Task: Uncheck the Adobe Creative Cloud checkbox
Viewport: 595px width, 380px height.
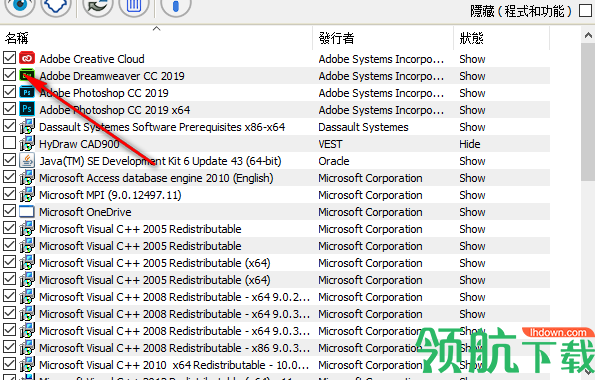Action: (x=9, y=58)
